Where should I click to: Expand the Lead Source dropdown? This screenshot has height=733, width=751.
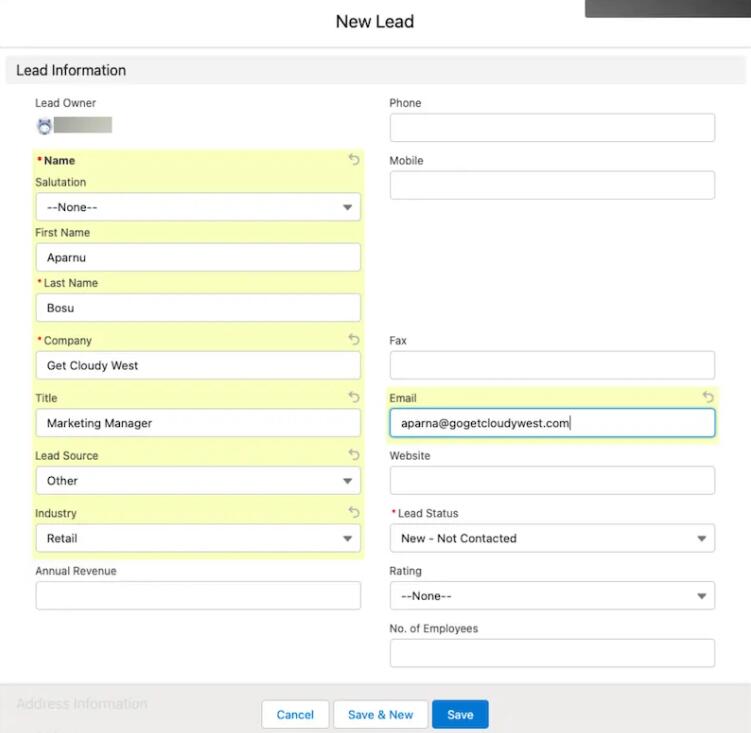[x=198, y=481]
